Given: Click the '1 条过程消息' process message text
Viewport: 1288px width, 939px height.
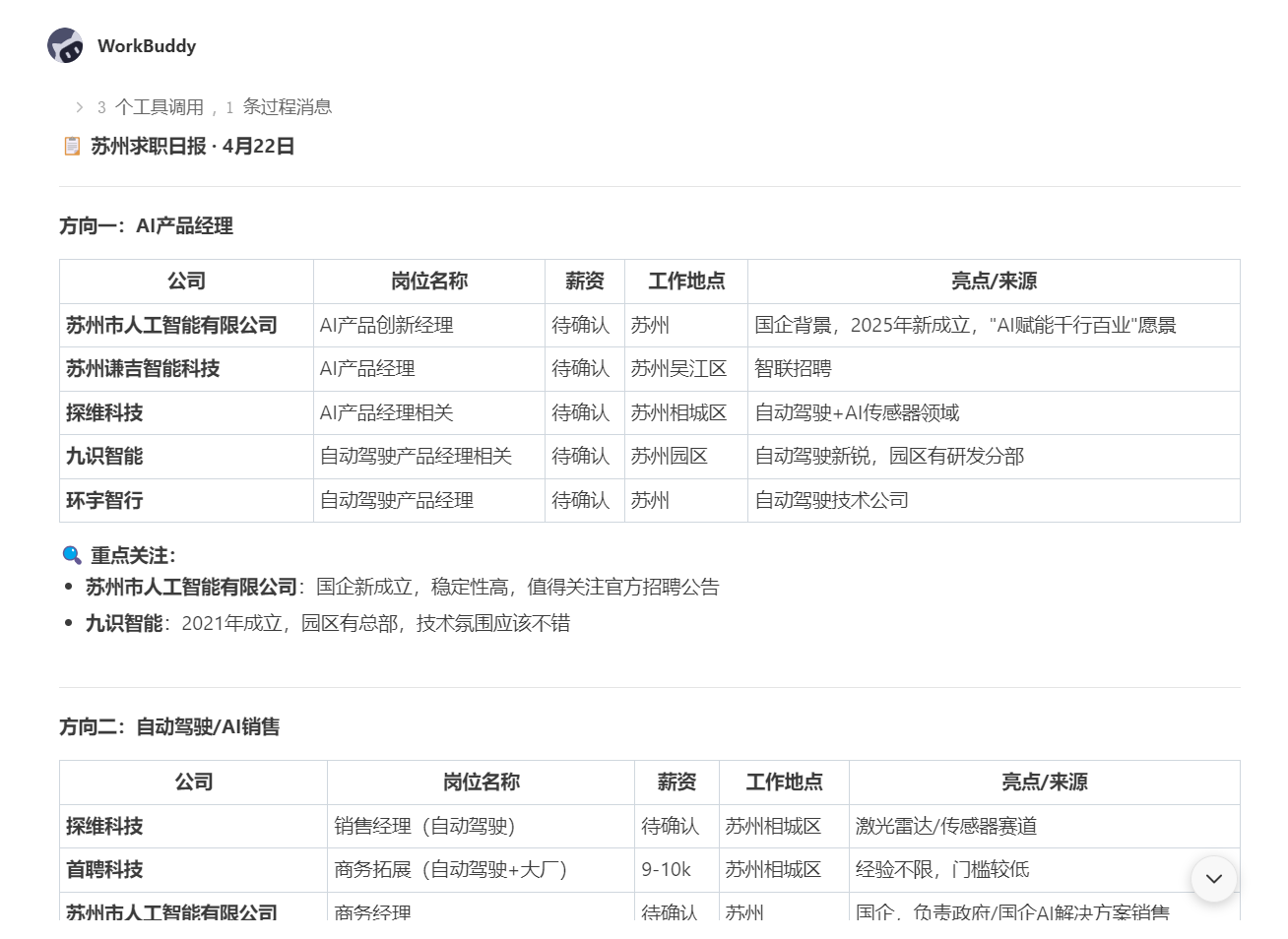Looking at the screenshot, I should pos(279,107).
